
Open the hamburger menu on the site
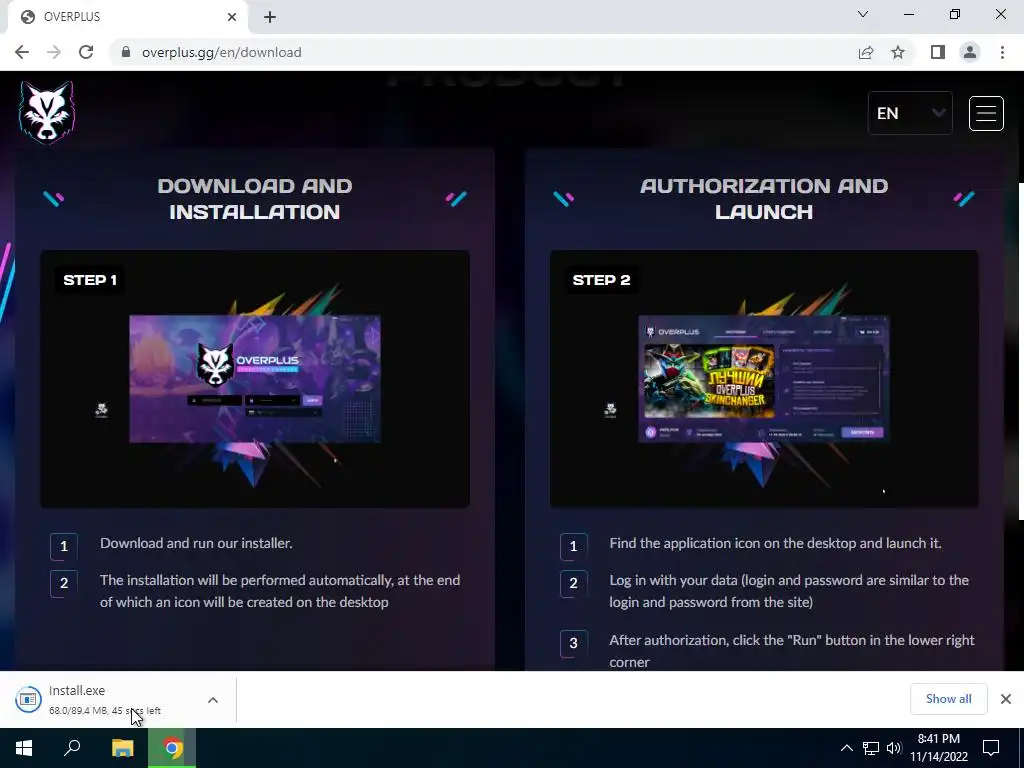tap(985, 114)
